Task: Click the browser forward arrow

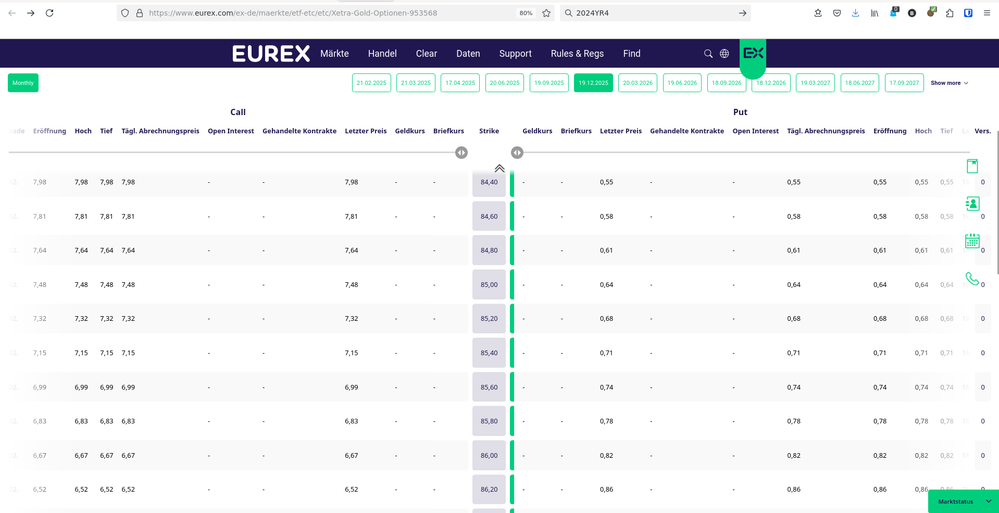Action: 31,13
